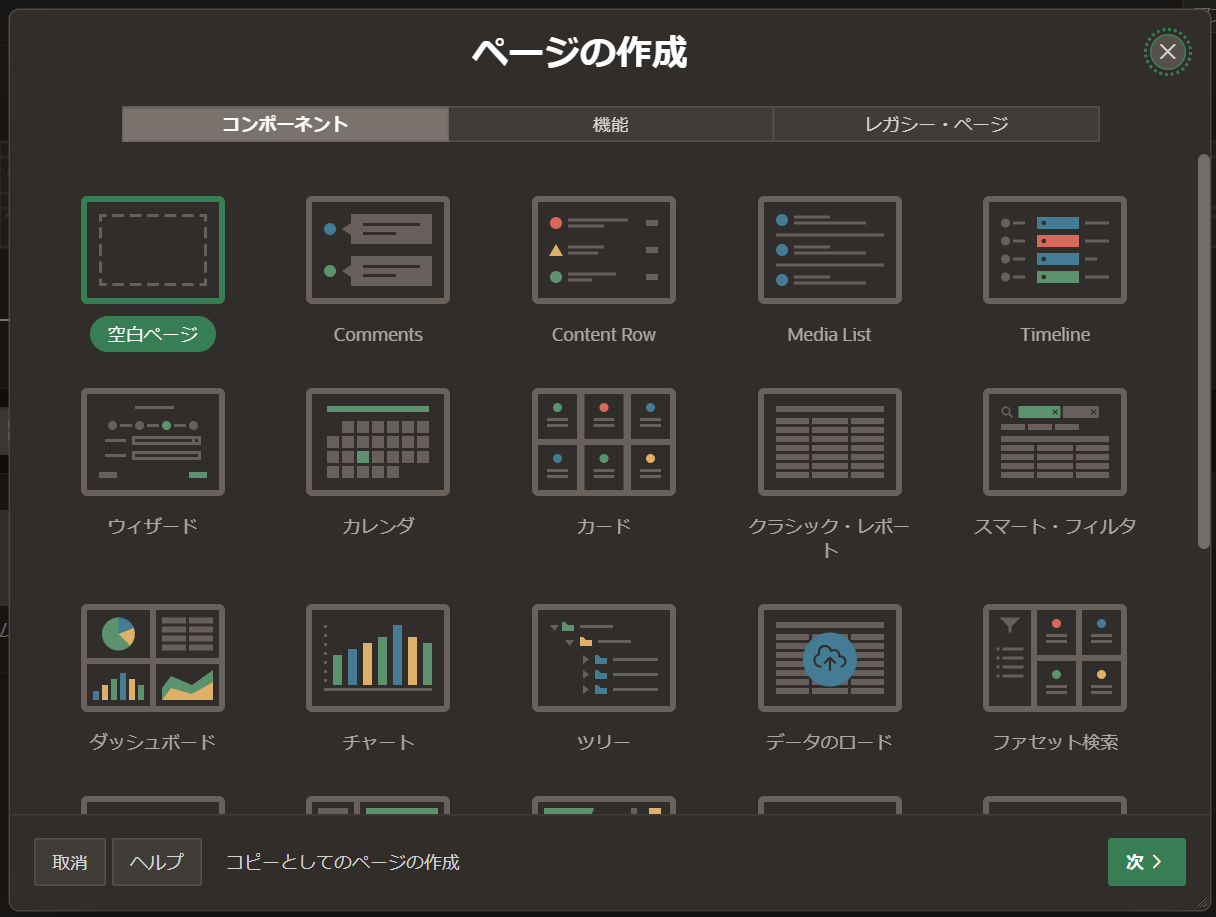Click the カード label text
Viewport: 1216px width, 917px height.
604,526
